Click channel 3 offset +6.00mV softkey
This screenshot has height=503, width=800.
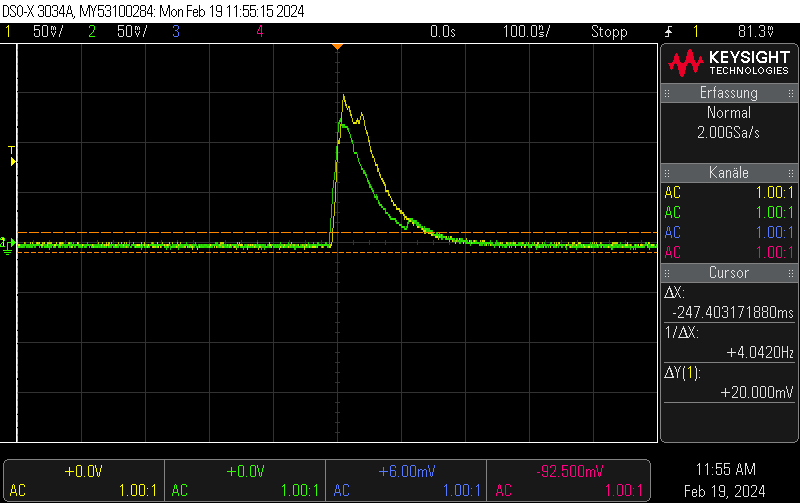pos(406,481)
